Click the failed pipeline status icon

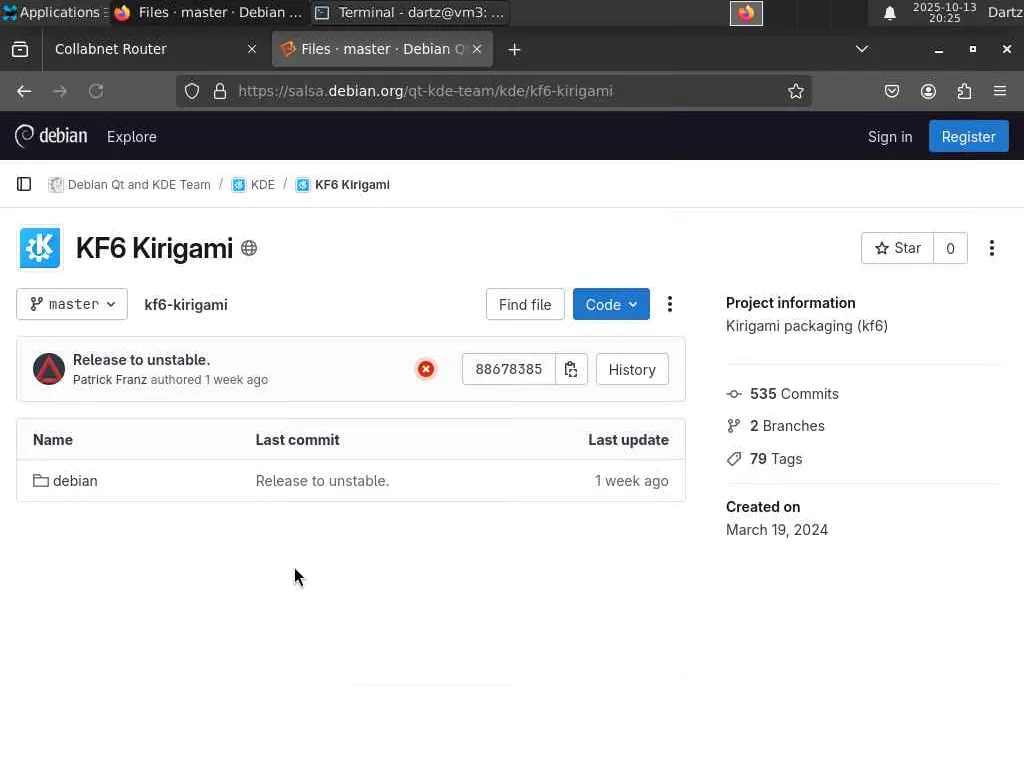point(426,369)
